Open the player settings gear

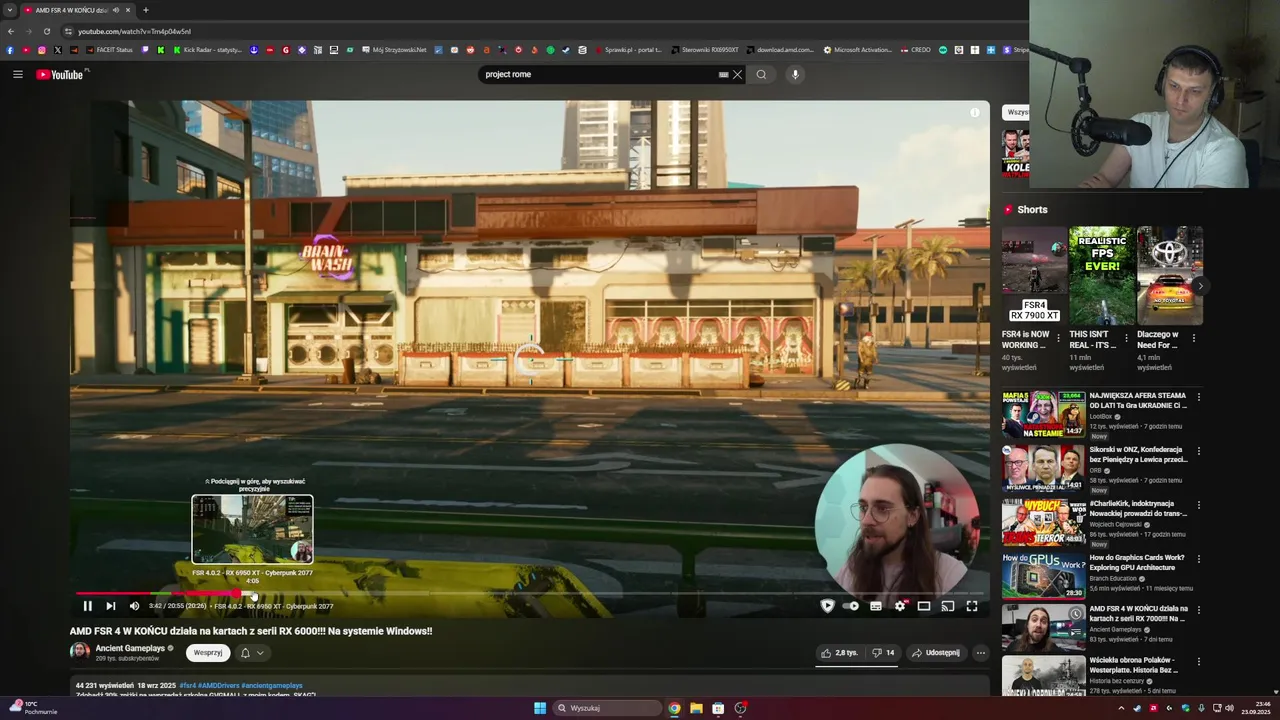coord(900,606)
